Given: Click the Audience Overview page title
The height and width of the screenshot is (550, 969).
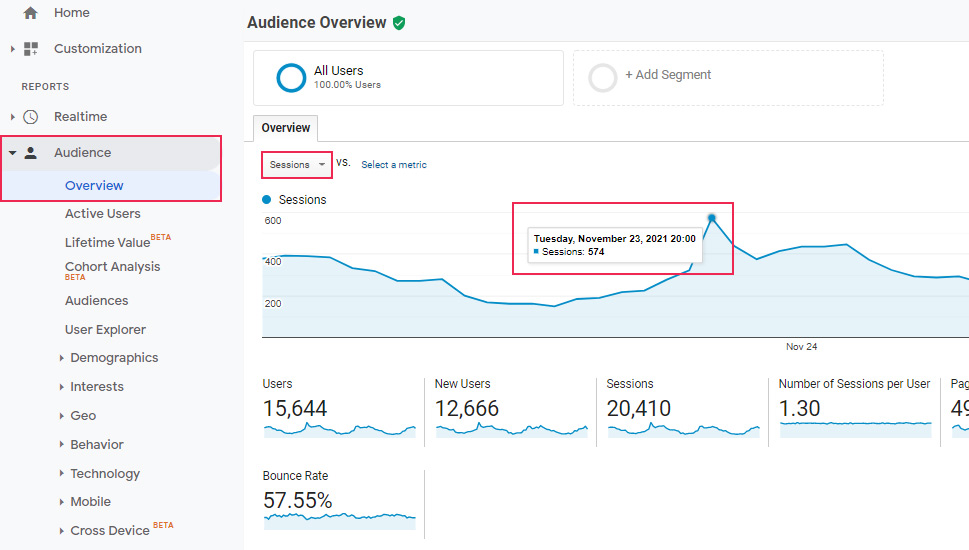Looking at the screenshot, I should point(316,23).
